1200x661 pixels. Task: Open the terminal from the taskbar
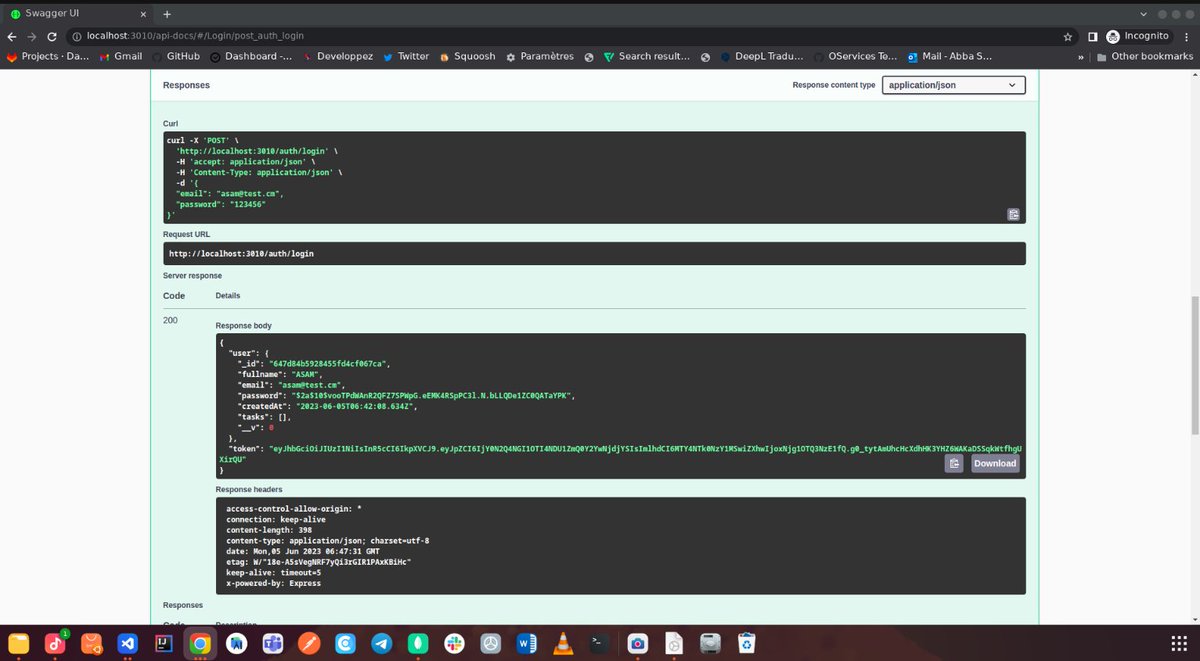[599, 643]
